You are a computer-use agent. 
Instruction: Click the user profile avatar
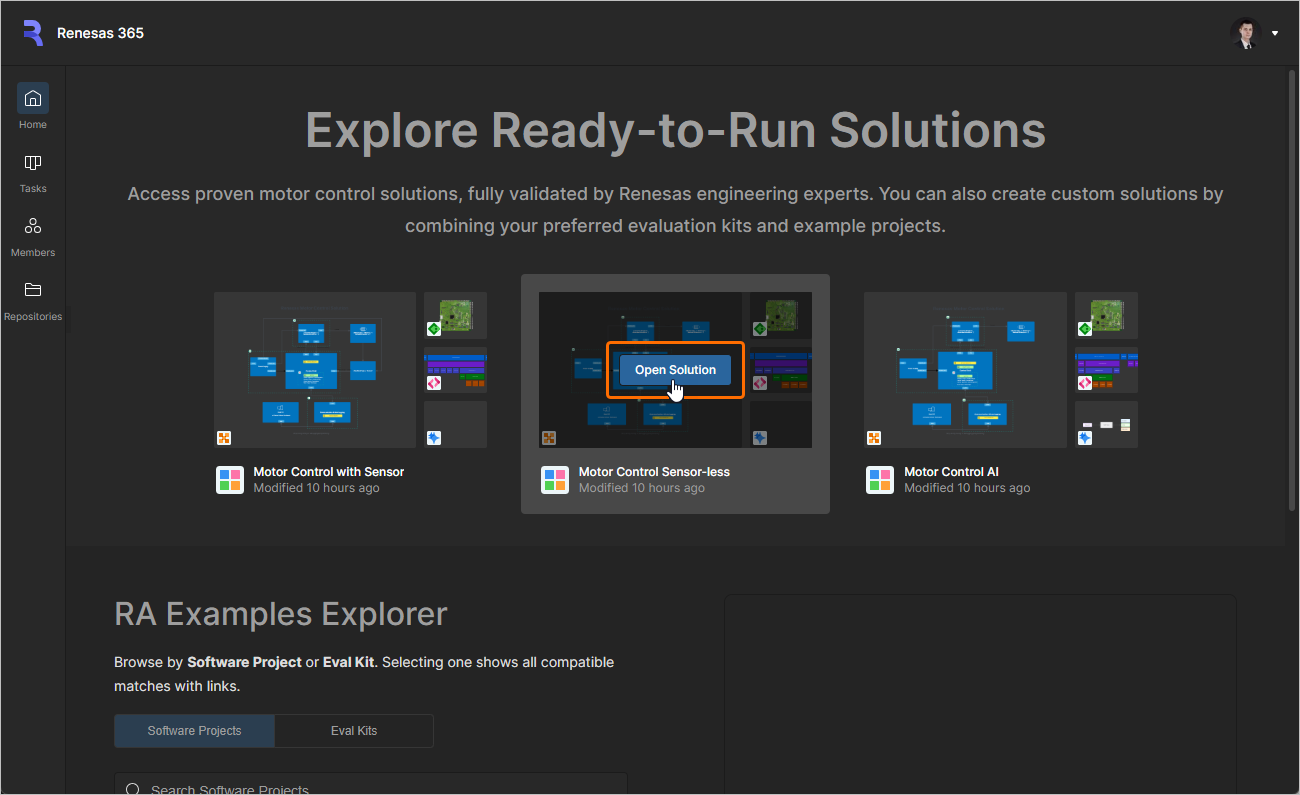[x=1246, y=33]
